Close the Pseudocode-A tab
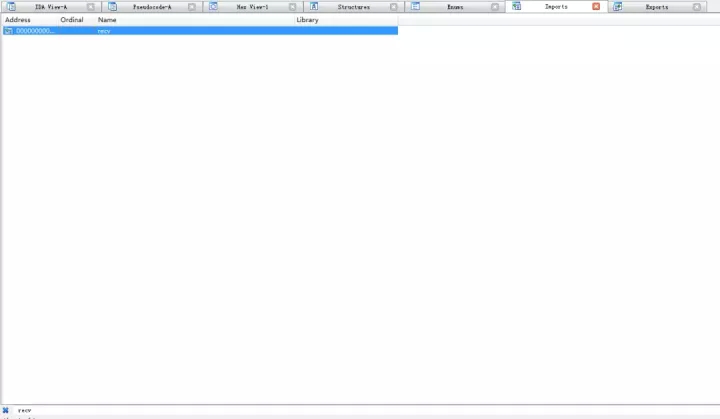The width and height of the screenshot is (720, 419). tap(192, 7)
